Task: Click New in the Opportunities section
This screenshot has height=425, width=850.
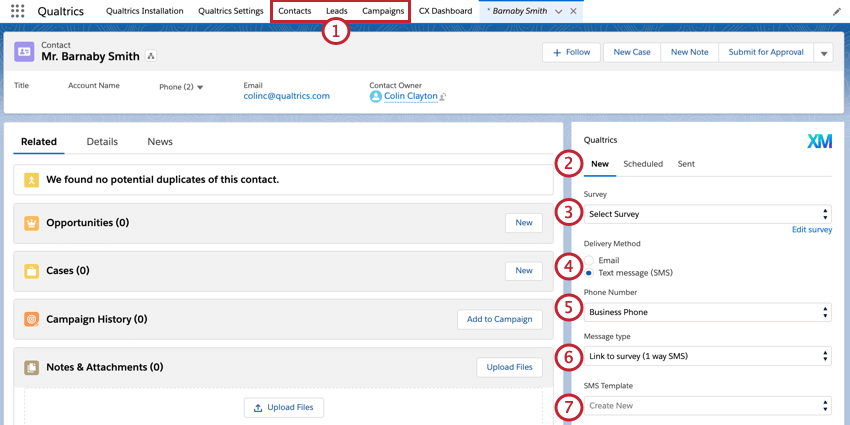Action: coord(524,223)
